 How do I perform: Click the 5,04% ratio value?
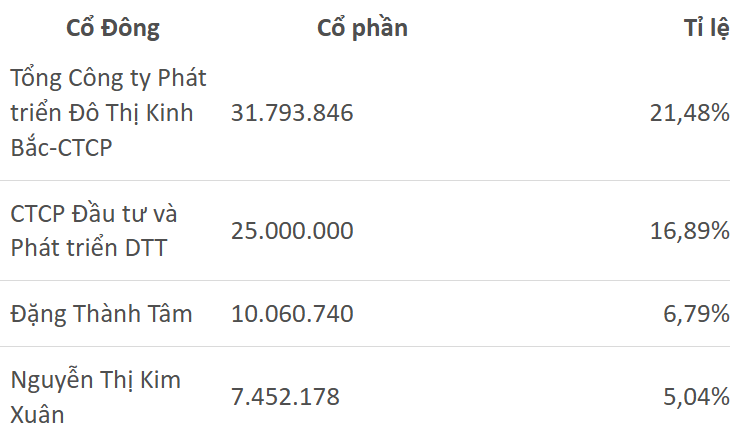click(x=696, y=397)
